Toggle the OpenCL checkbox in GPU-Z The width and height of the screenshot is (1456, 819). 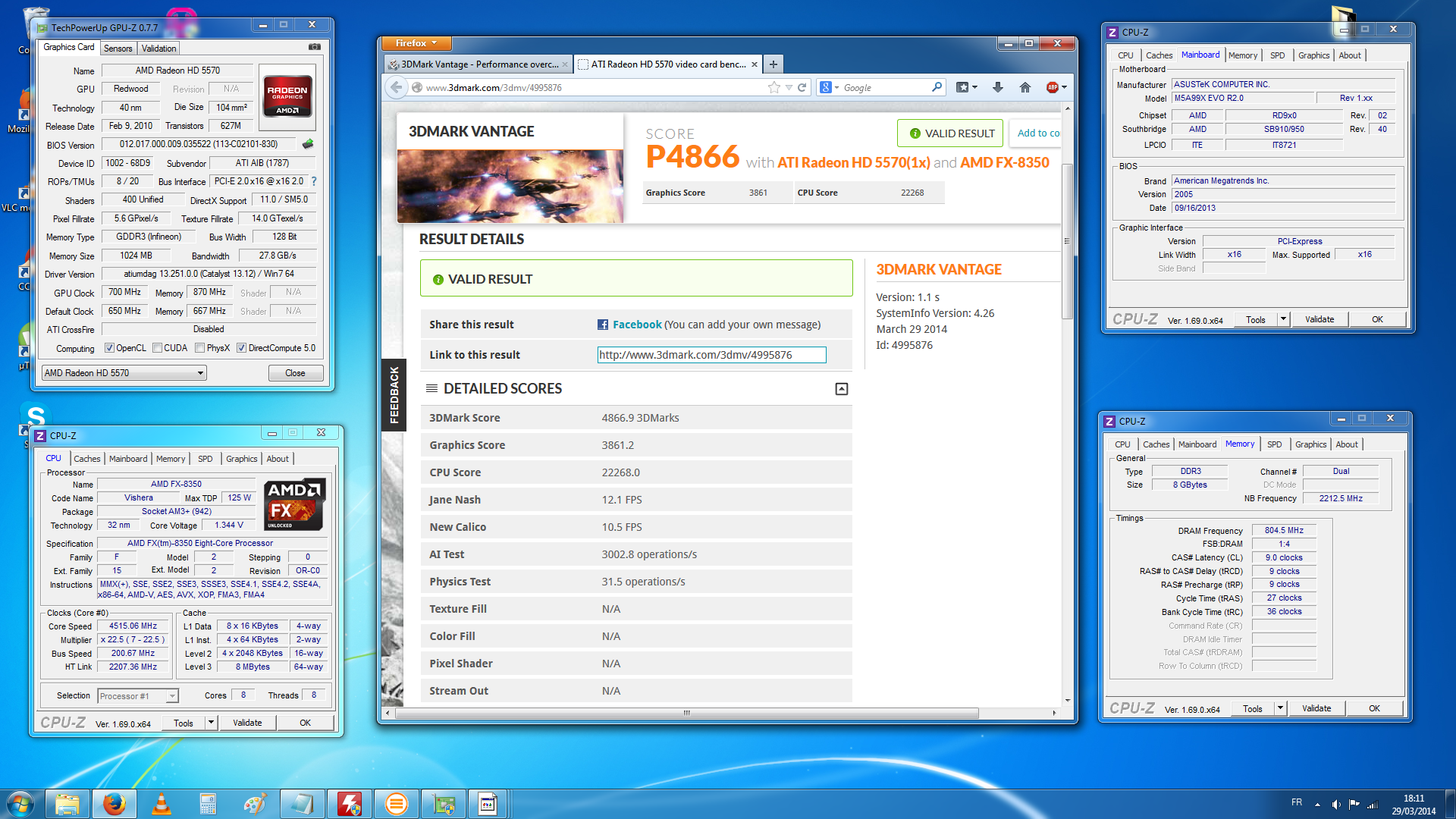(x=109, y=348)
